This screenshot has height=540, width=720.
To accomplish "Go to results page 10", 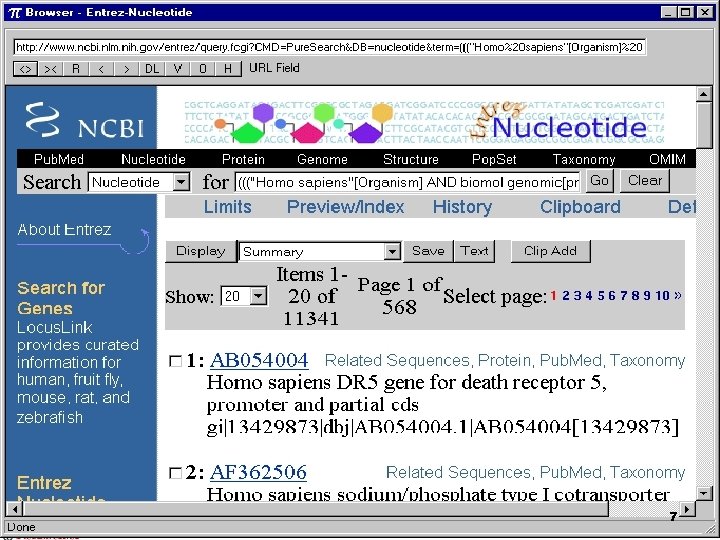I will (663, 295).
